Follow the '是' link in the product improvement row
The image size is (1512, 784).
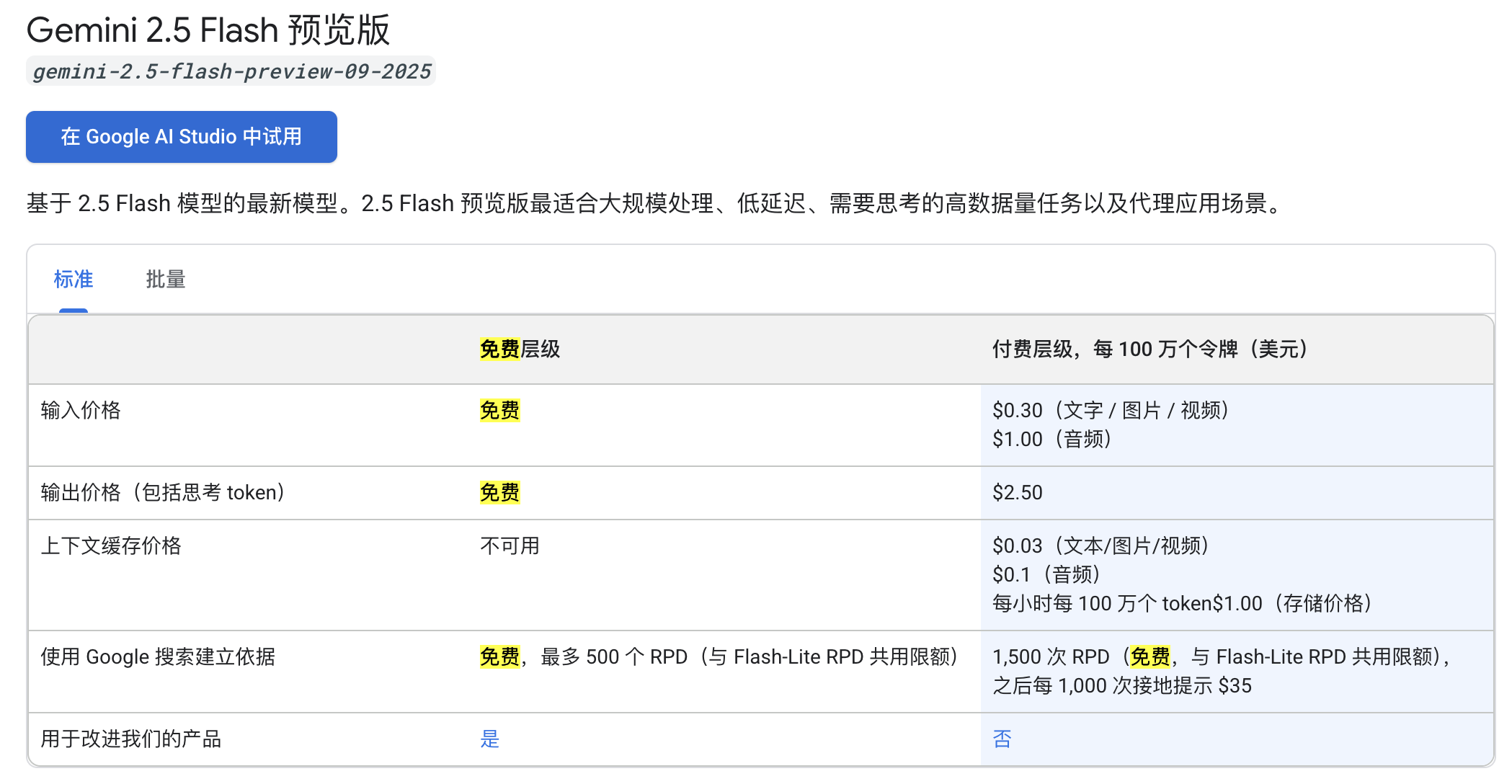[490, 739]
